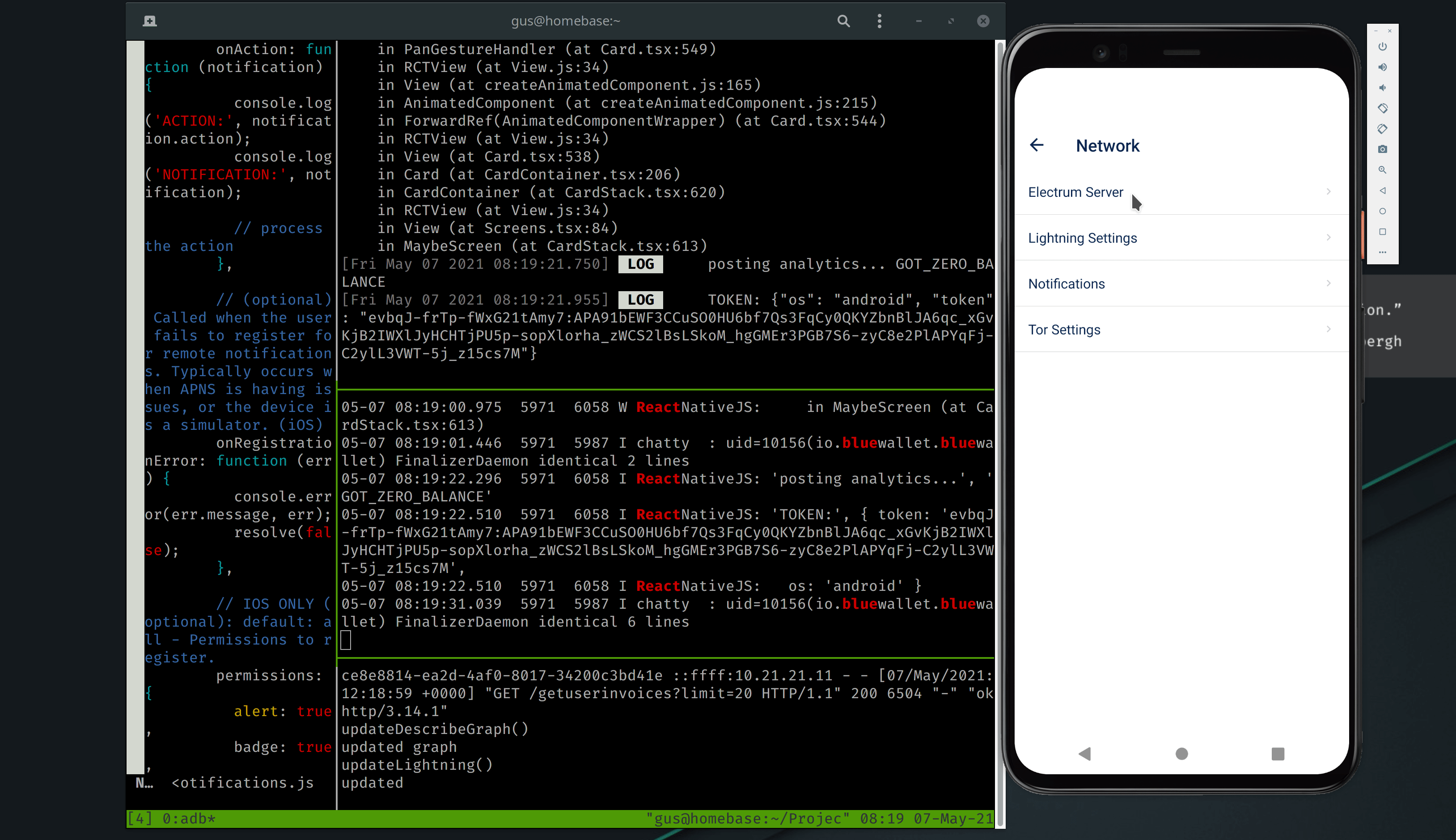Click the new terminal tab icon
The image size is (1456, 840).
(149, 21)
